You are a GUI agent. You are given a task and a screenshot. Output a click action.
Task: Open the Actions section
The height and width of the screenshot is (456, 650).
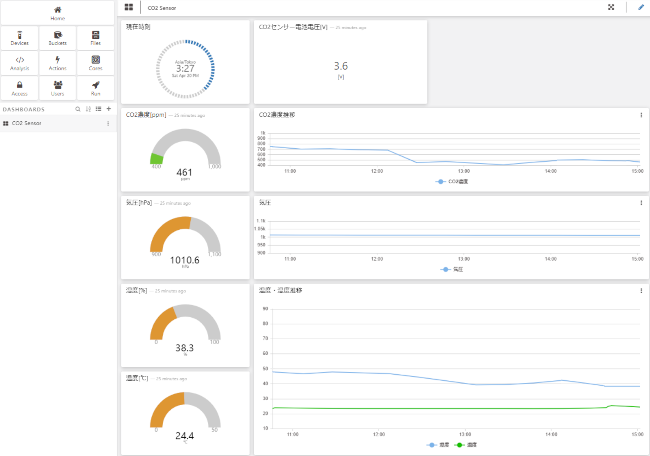click(58, 63)
